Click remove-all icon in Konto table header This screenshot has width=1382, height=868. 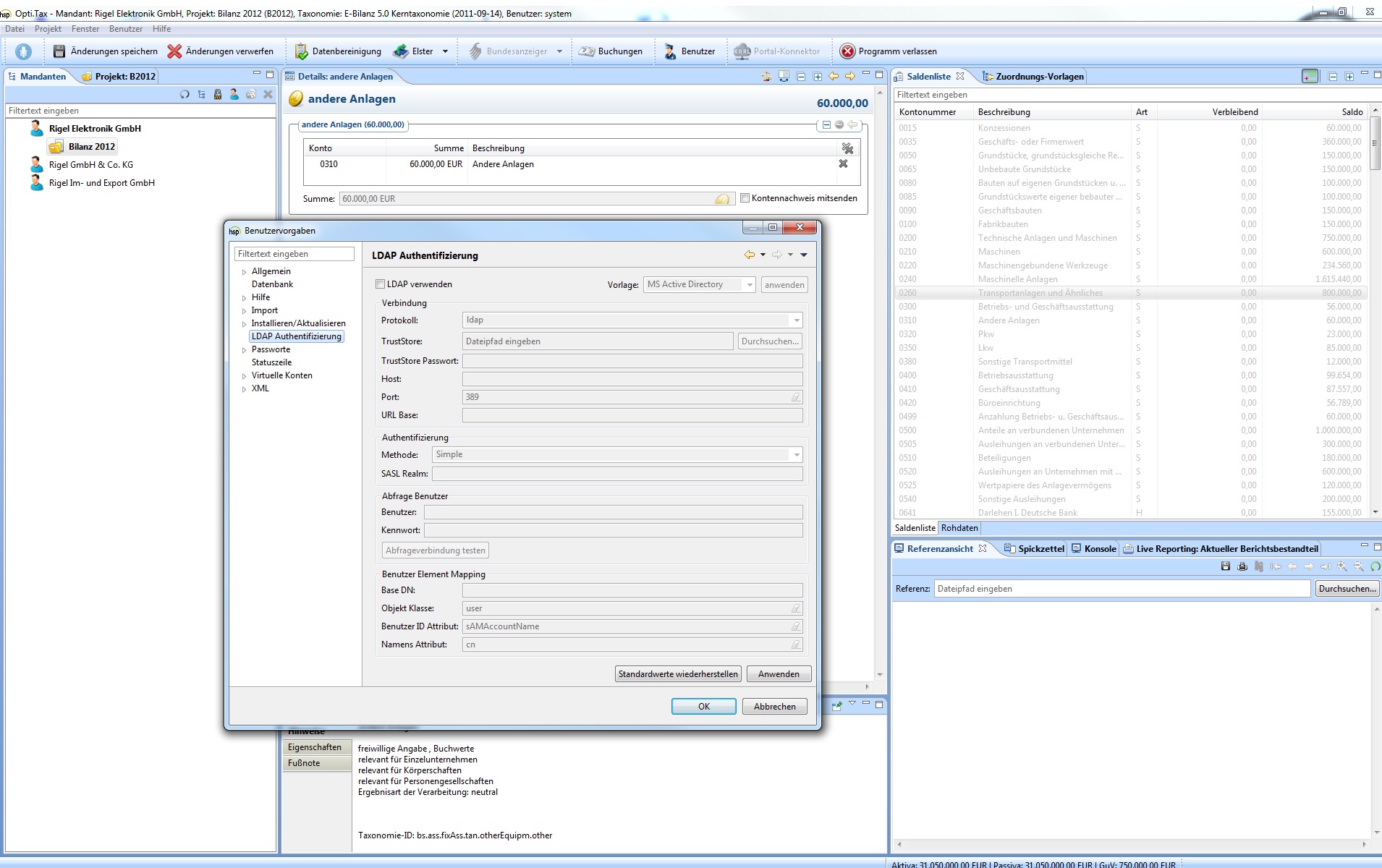click(x=847, y=148)
